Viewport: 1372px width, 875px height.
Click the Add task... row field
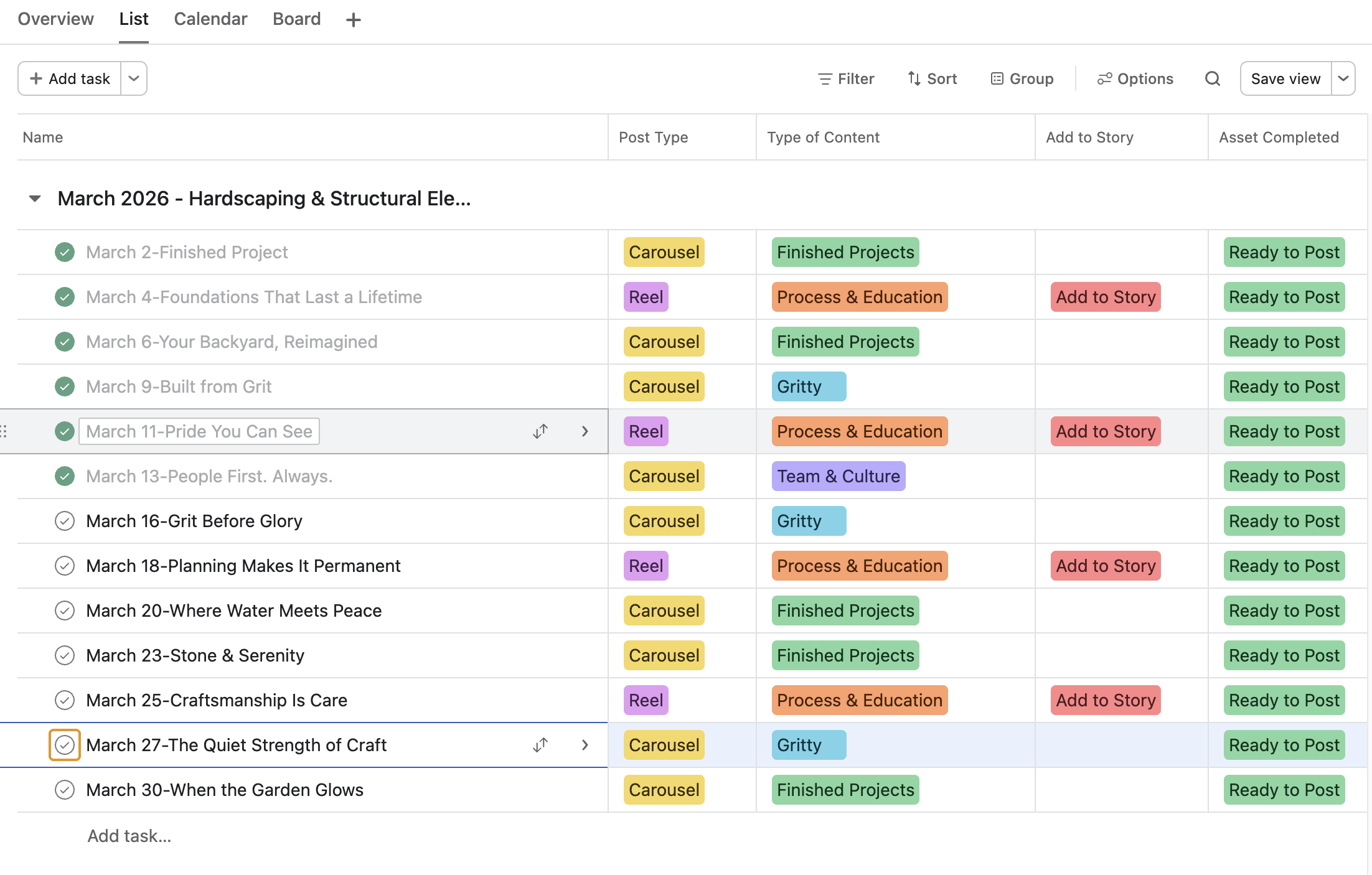tap(129, 836)
